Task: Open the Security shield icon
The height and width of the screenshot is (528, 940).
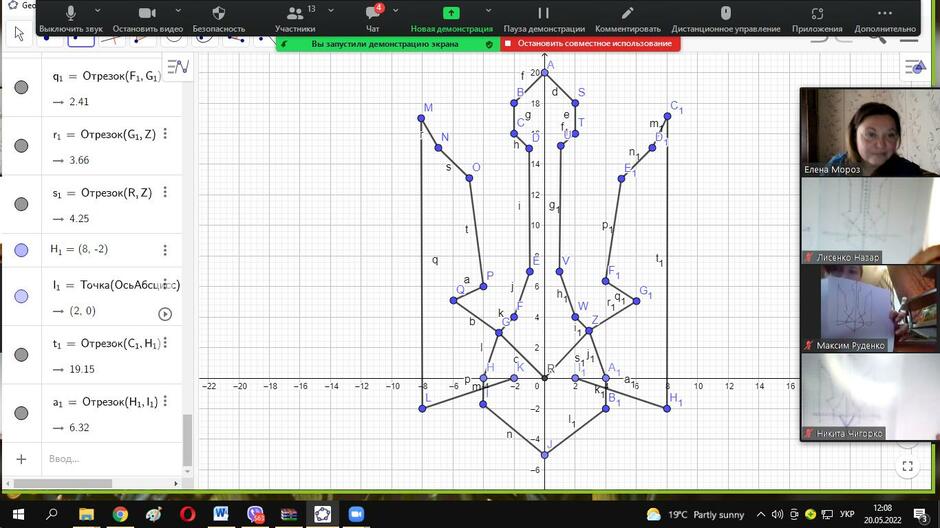Action: coord(219,13)
